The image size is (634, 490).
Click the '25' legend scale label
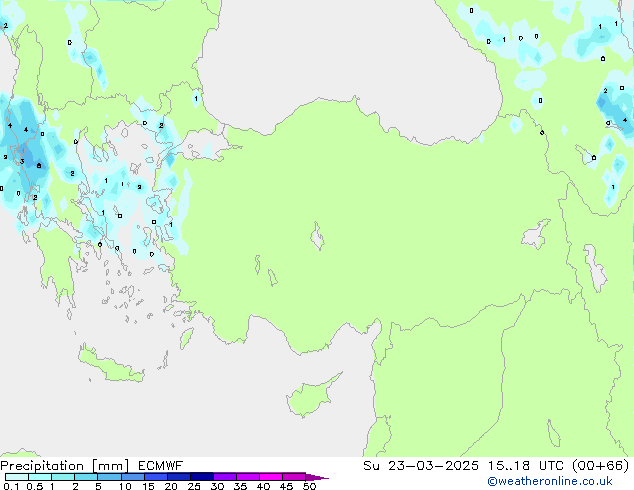point(194,486)
